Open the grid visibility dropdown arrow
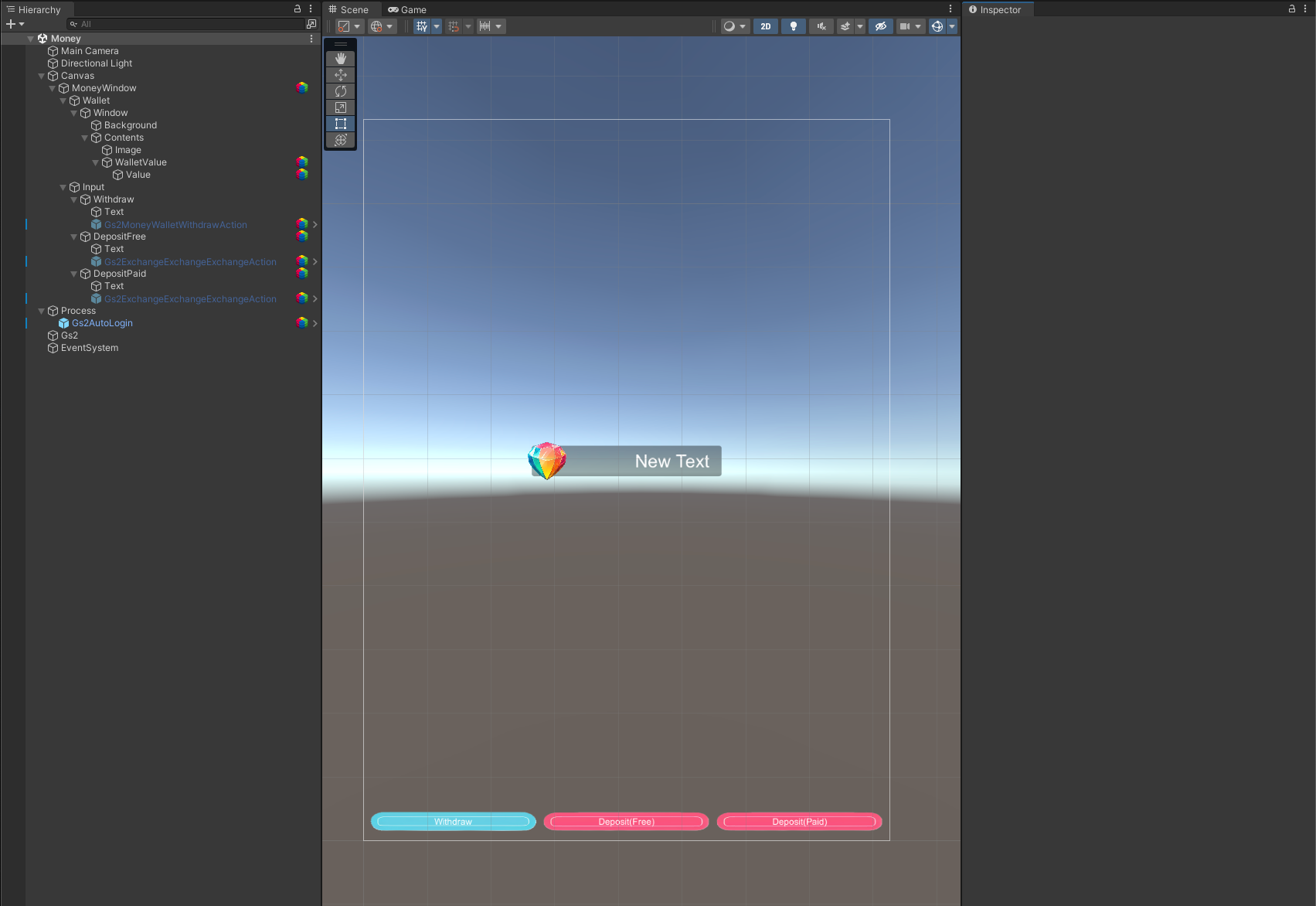This screenshot has width=1316, height=906. 437,26
